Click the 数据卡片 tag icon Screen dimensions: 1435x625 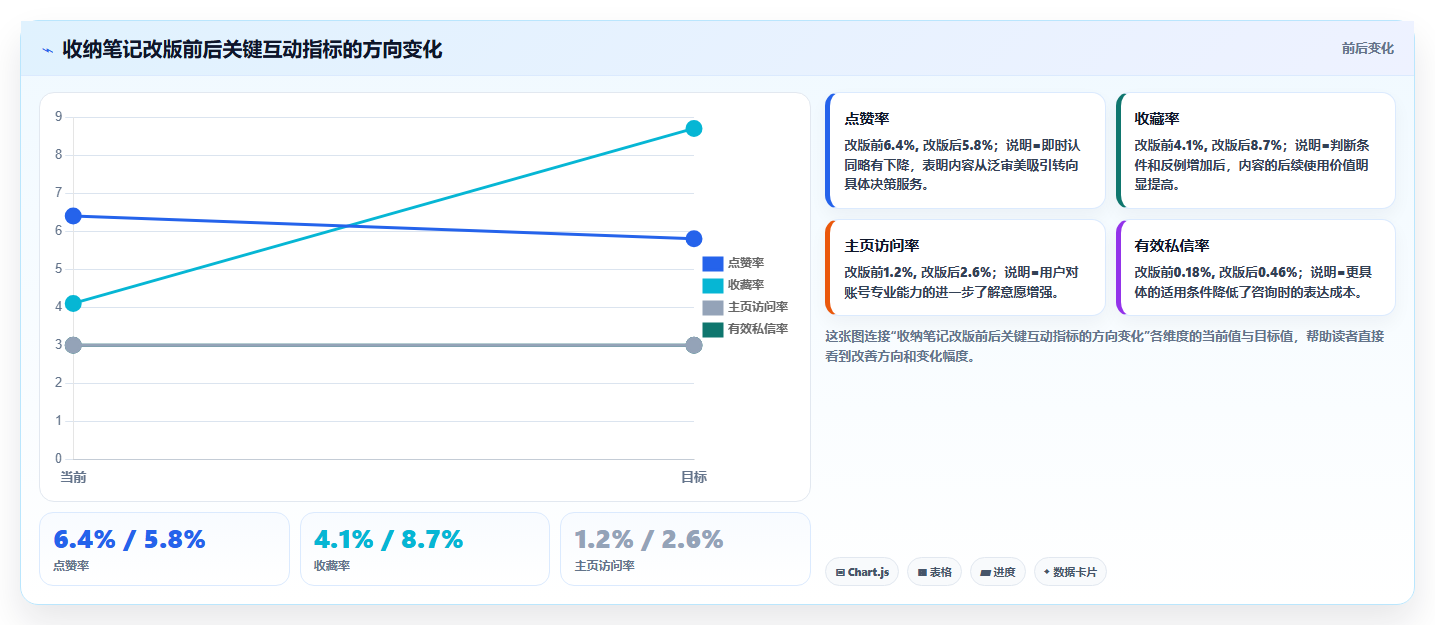(x=1047, y=572)
